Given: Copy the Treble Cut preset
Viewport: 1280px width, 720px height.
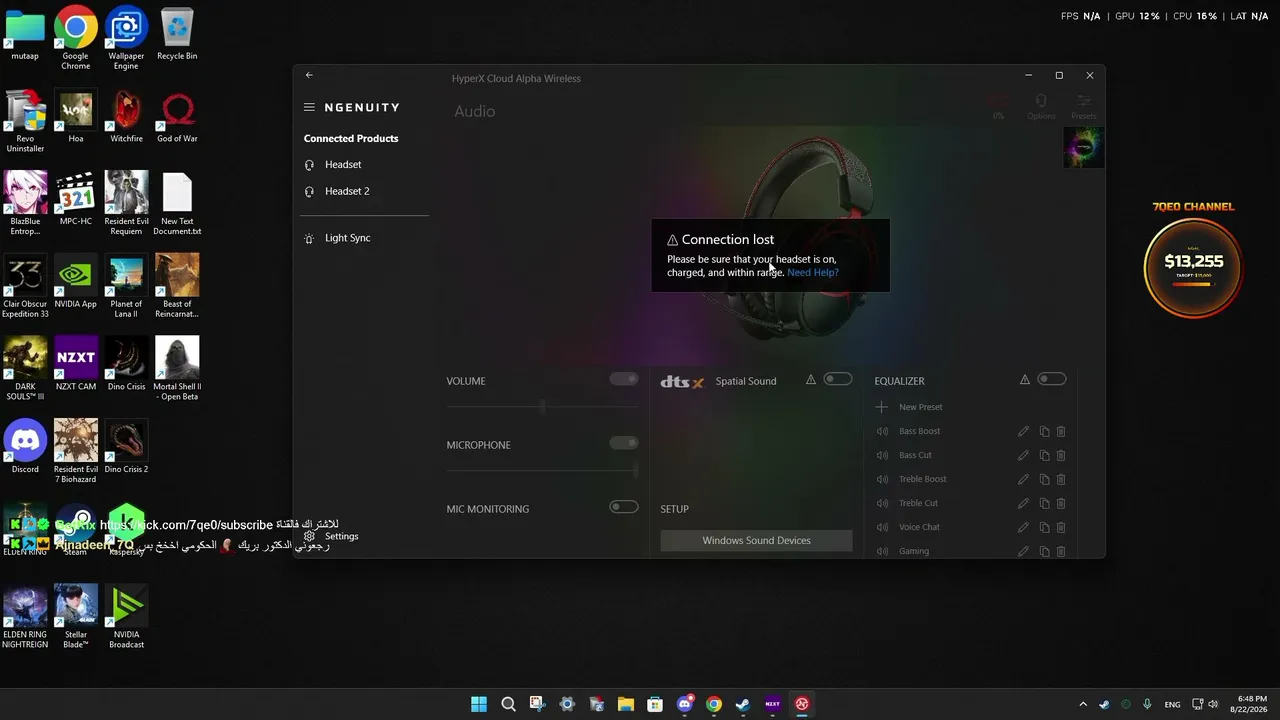Looking at the screenshot, I should (x=1044, y=503).
